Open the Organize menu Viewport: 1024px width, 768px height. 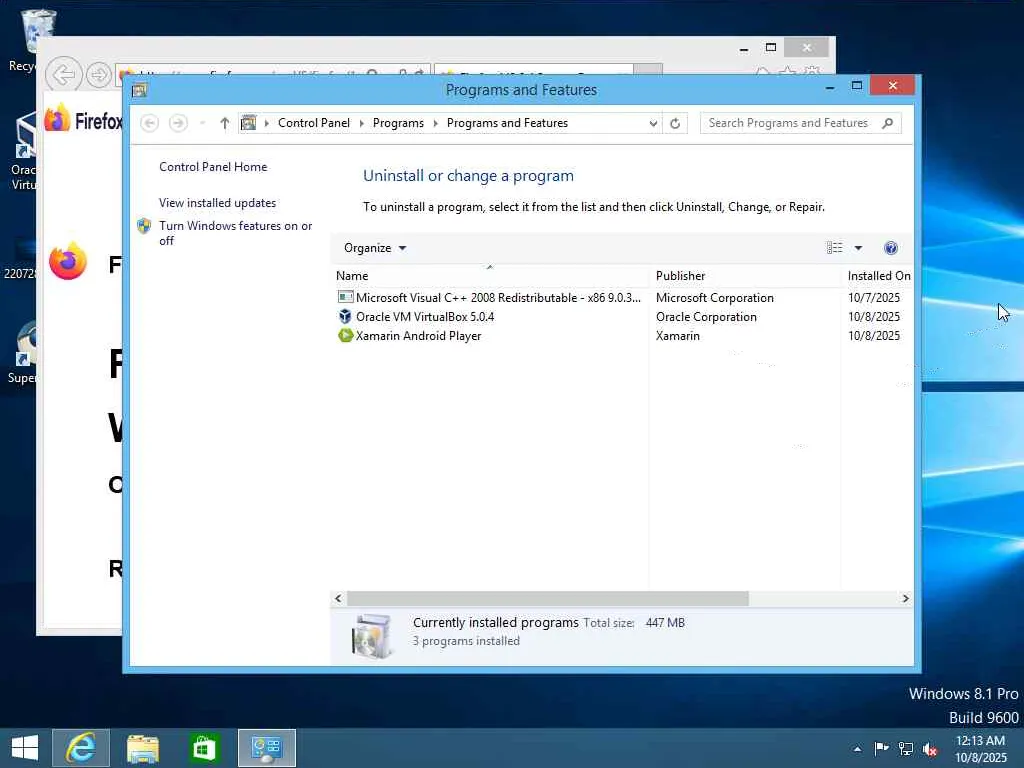(375, 248)
